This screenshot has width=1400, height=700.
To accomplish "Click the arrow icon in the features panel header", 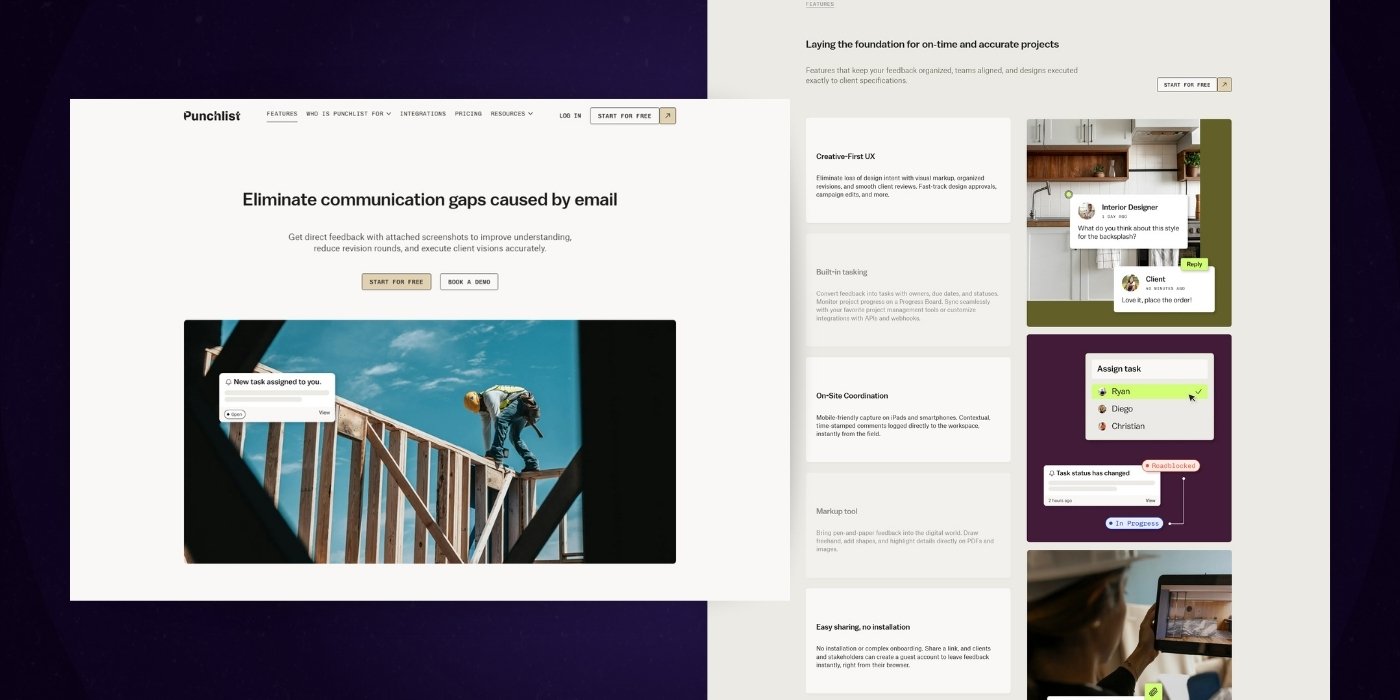I will click(1224, 85).
